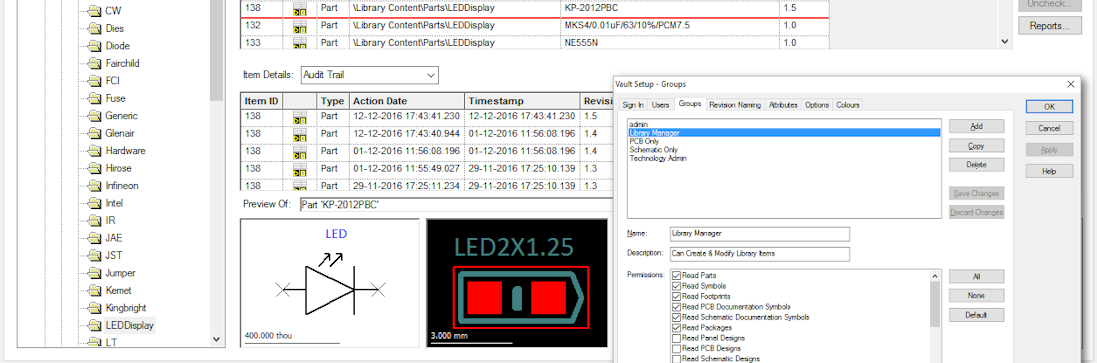Uncheck the Read Parts permission
The height and width of the screenshot is (363, 1097).
(676, 276)
